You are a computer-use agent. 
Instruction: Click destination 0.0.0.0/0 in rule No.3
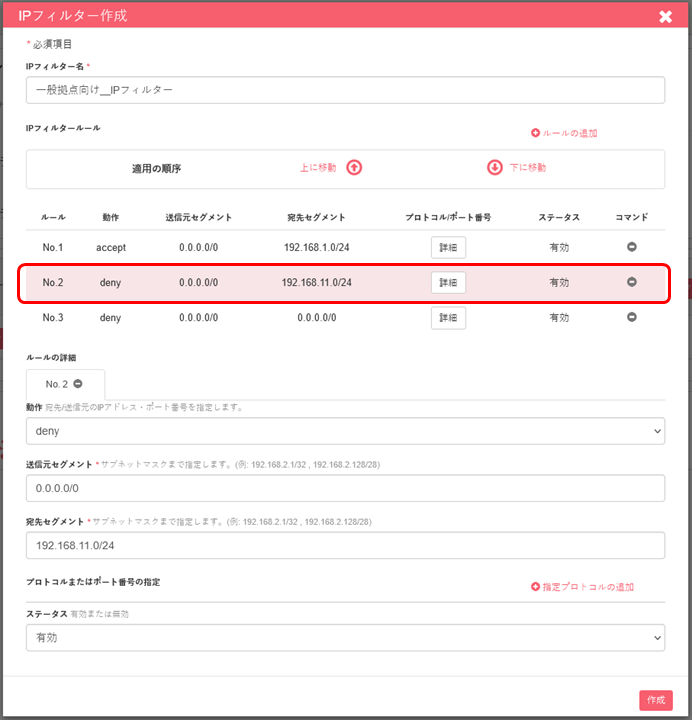tap(317, 318)
